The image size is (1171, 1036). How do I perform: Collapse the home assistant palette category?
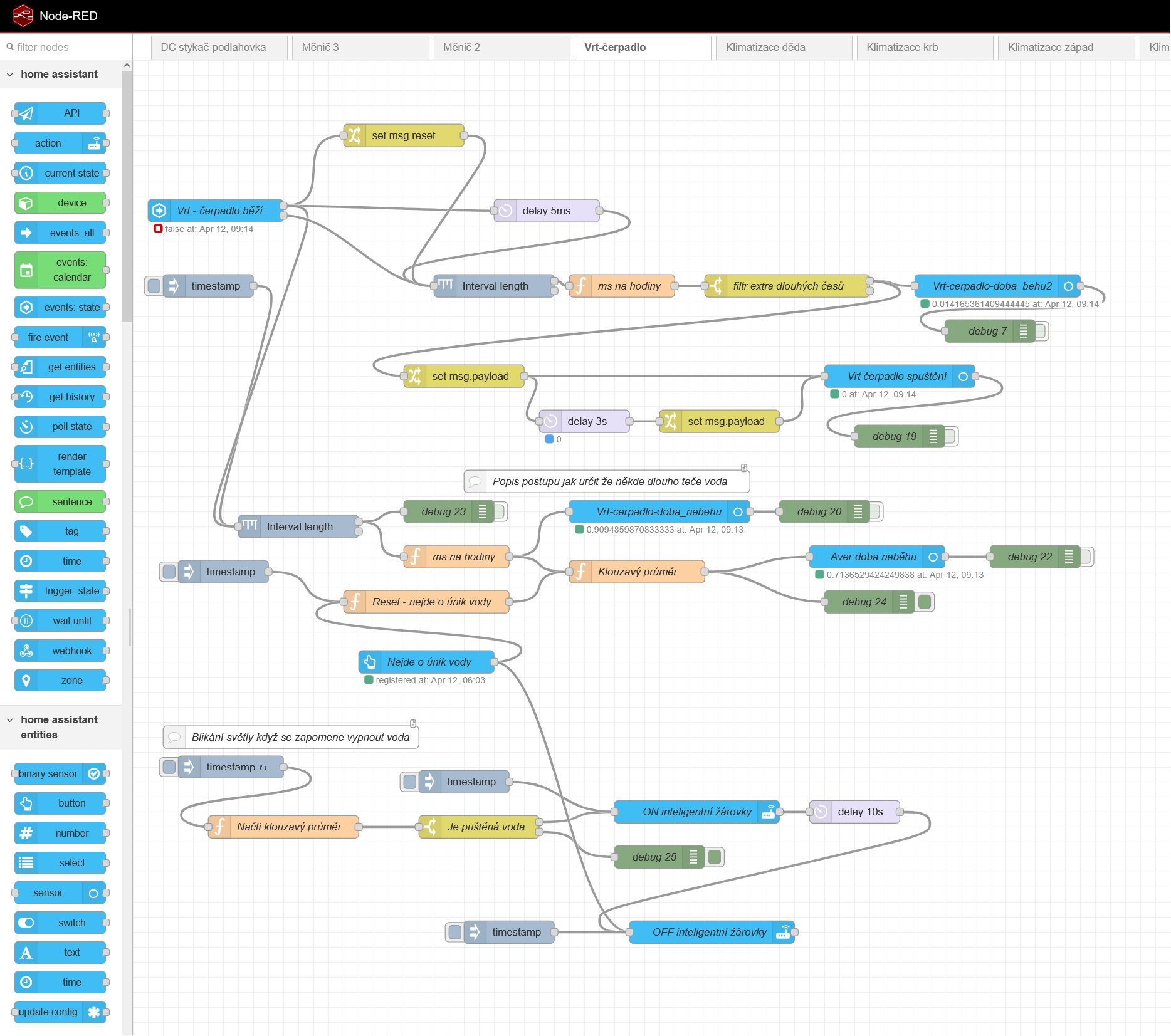(10, 75)
